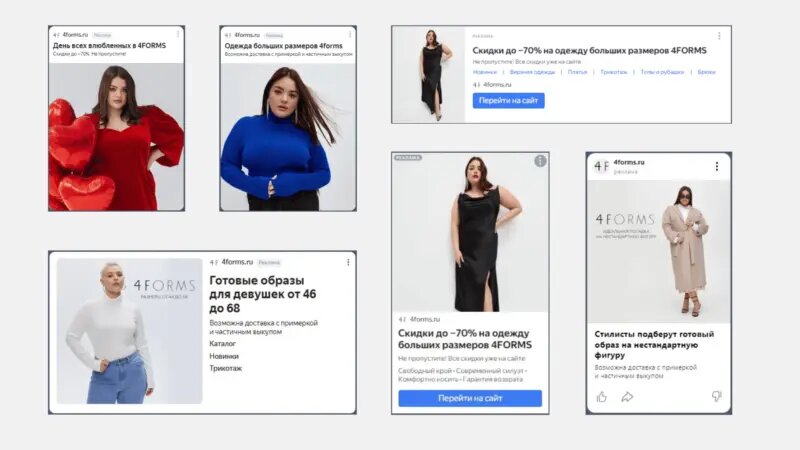Screen dimensions: 800x450
Task: Click the red dress model image
Action: (116, 137)
